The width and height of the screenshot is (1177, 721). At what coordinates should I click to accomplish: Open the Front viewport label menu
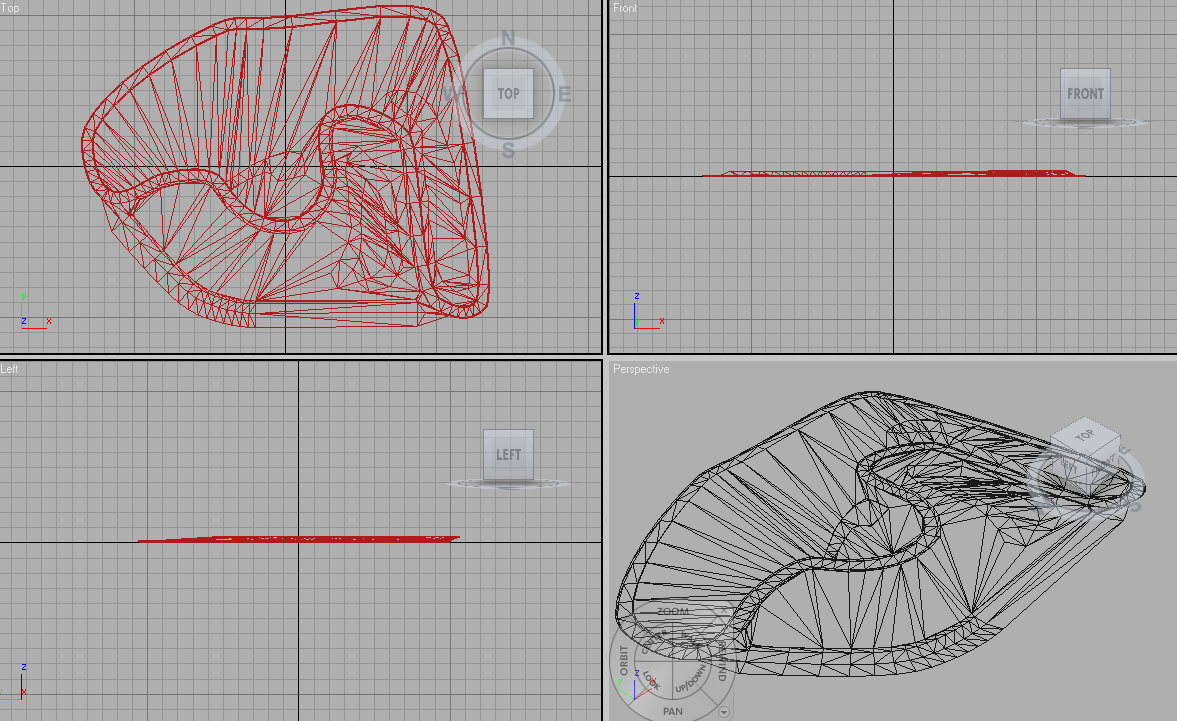[x=625, y=8]
